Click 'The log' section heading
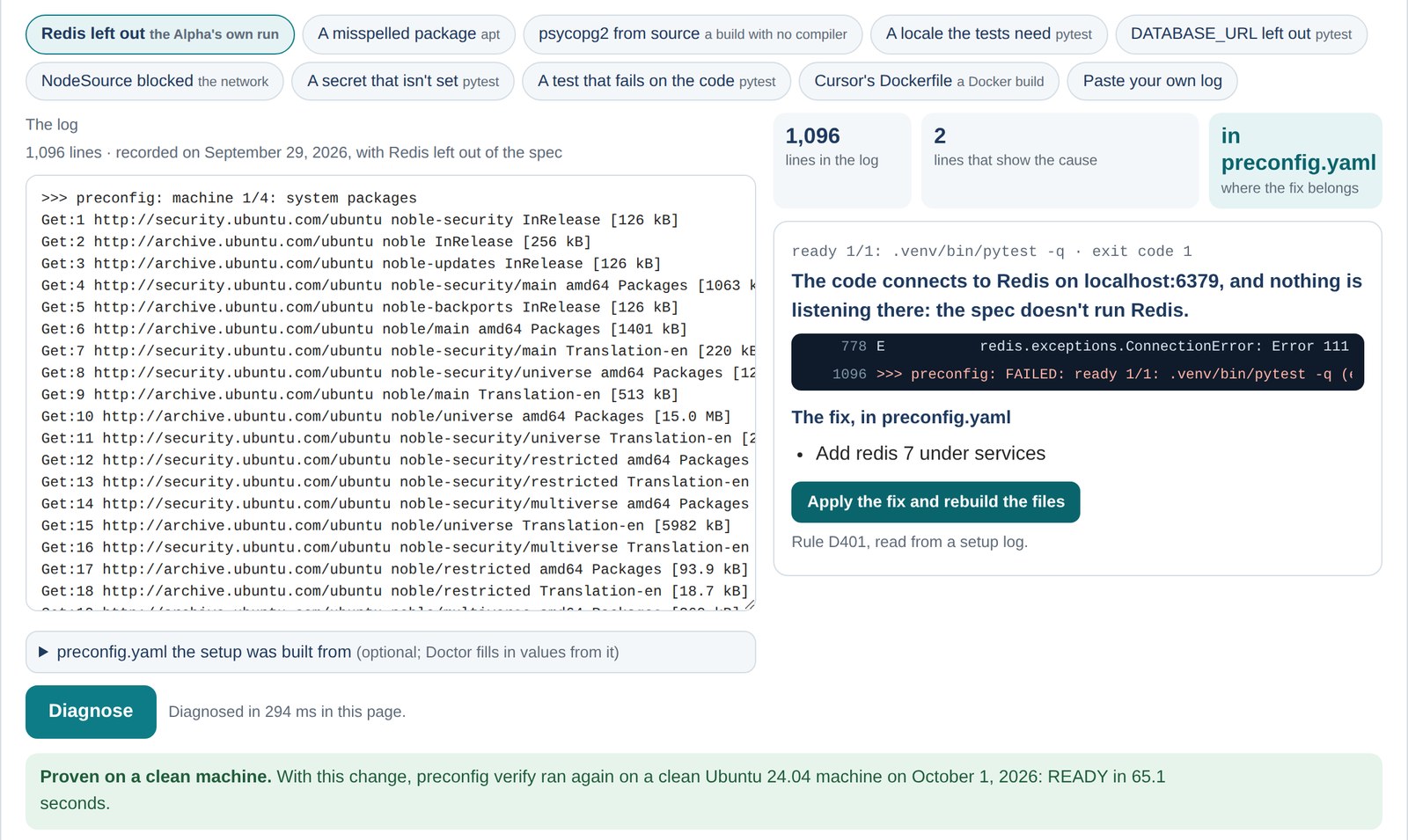Image resolution: width=1408 pixels, height=840 pixels. 52,125
